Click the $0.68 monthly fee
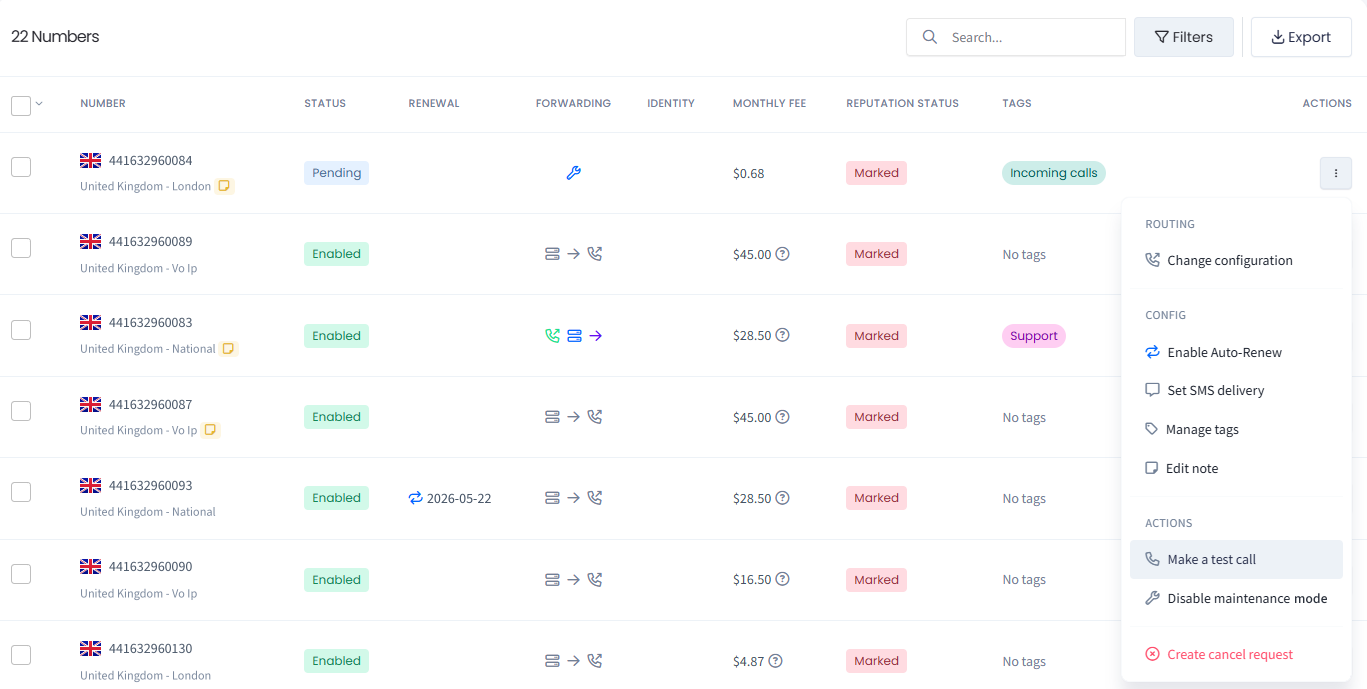 pyautogui.click(x=748, y=173)
